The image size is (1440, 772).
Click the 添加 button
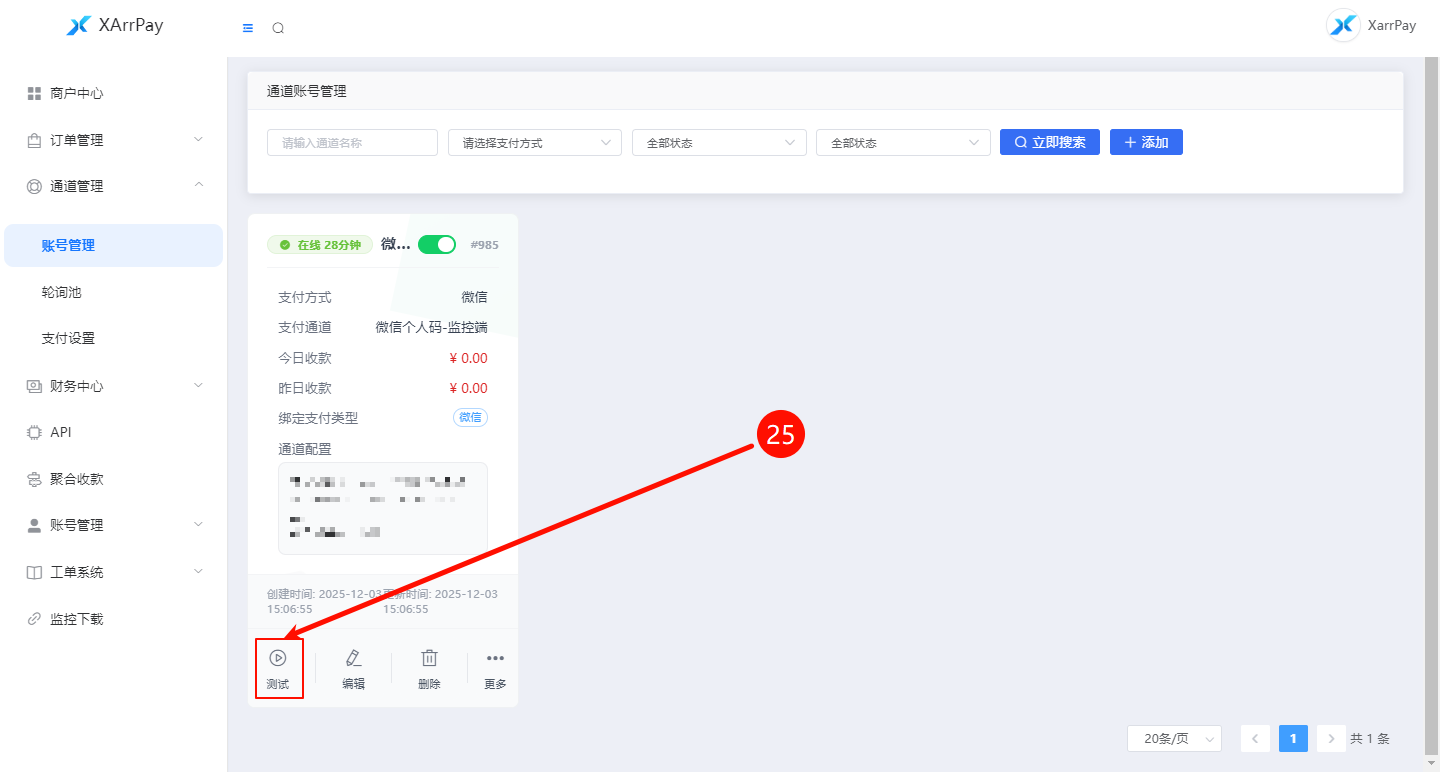pyautogui.click(x=1146, y=142)
